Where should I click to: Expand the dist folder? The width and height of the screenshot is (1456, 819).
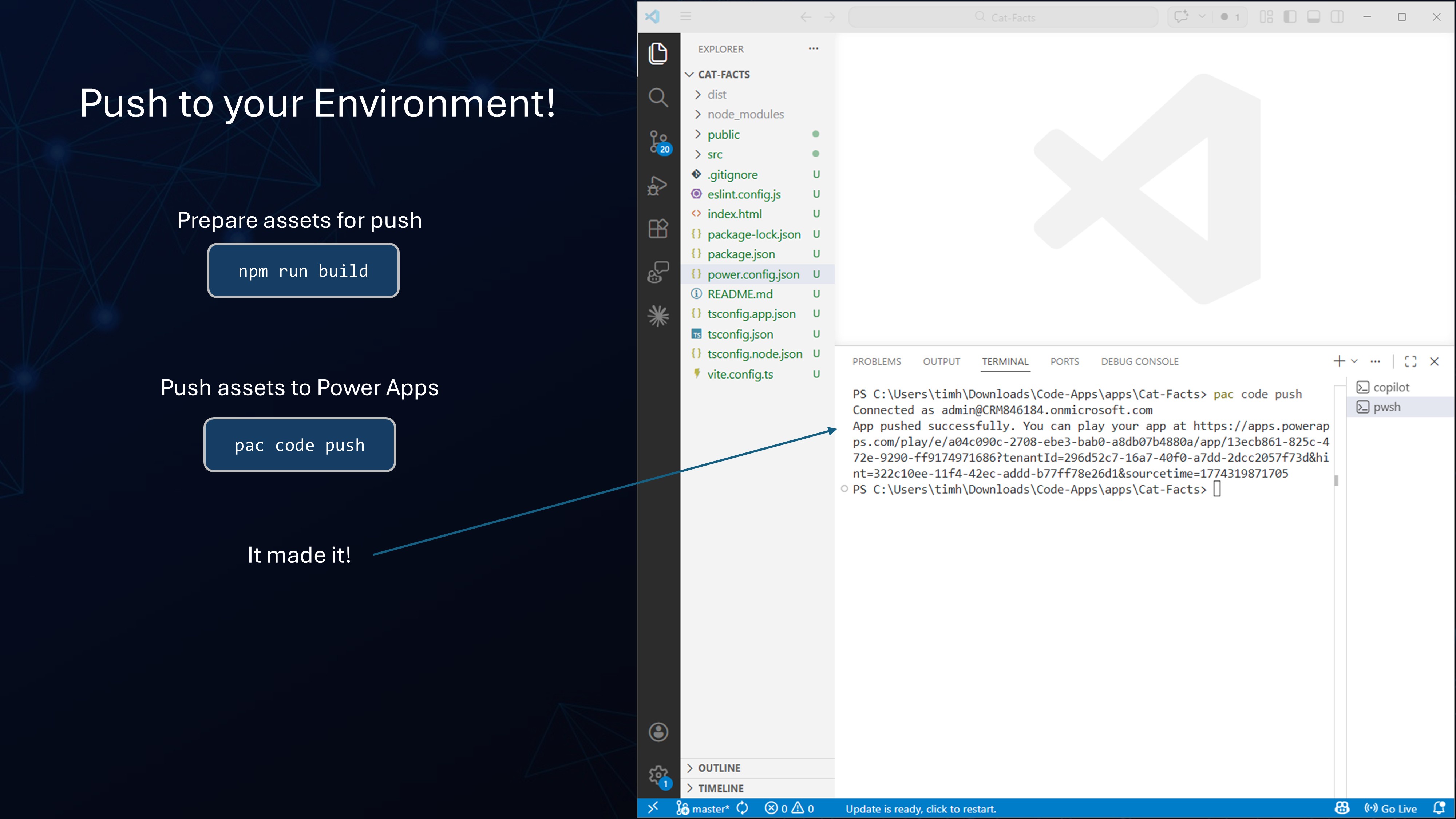(x=757, y=94)
